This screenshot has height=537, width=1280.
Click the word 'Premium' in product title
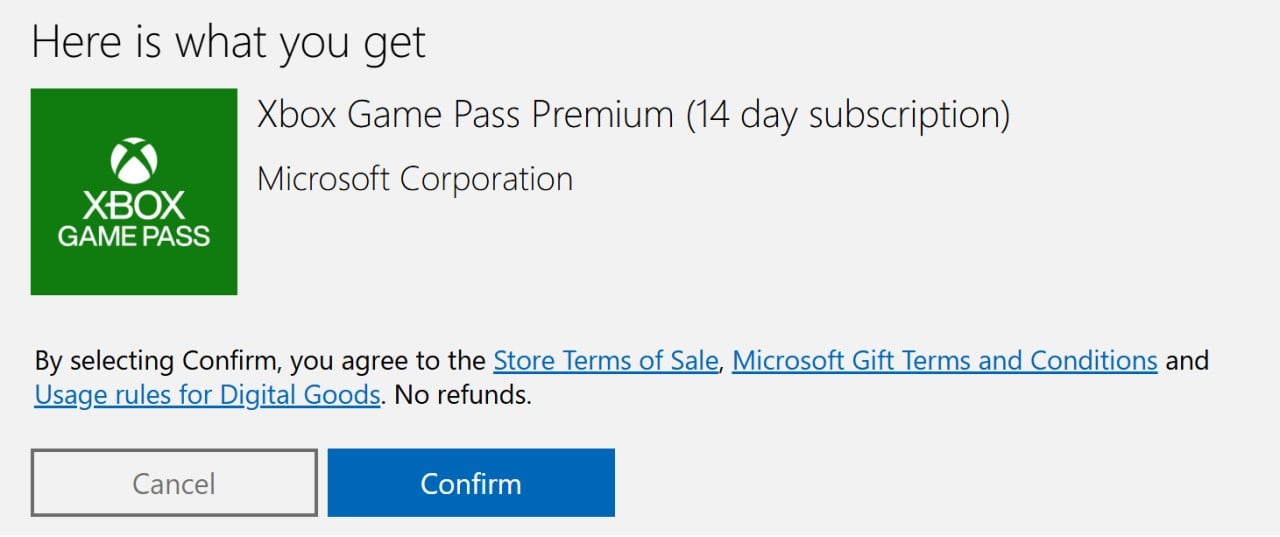(x=602, y=116)
